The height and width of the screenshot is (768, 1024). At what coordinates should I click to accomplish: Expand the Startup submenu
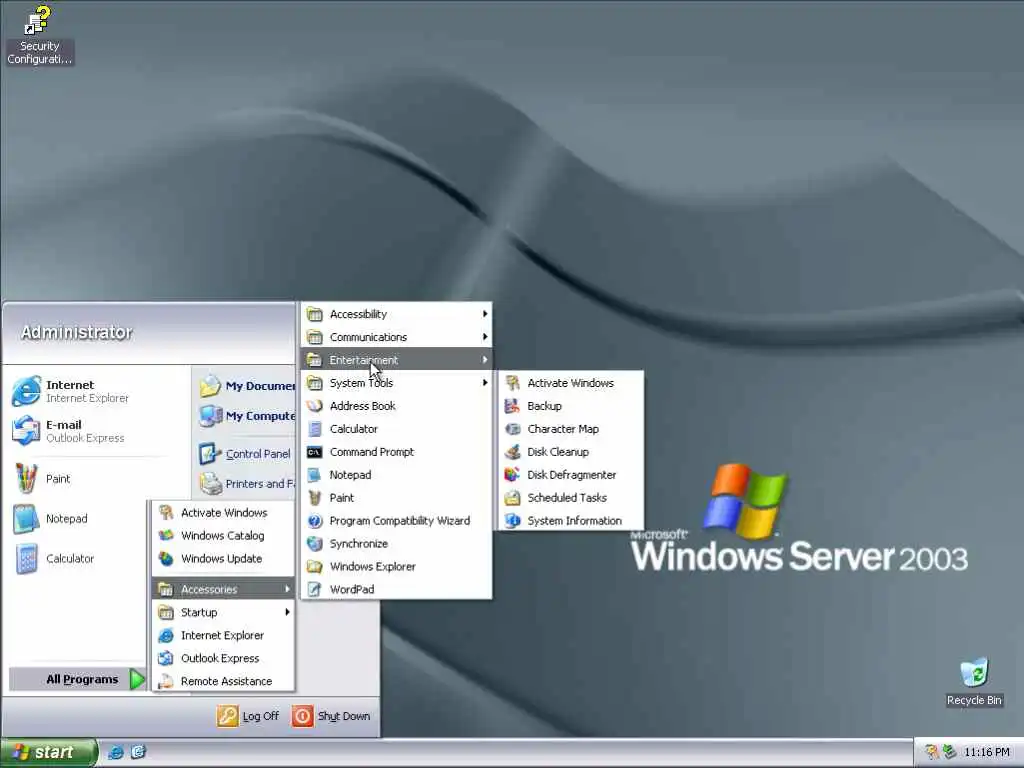223,612
